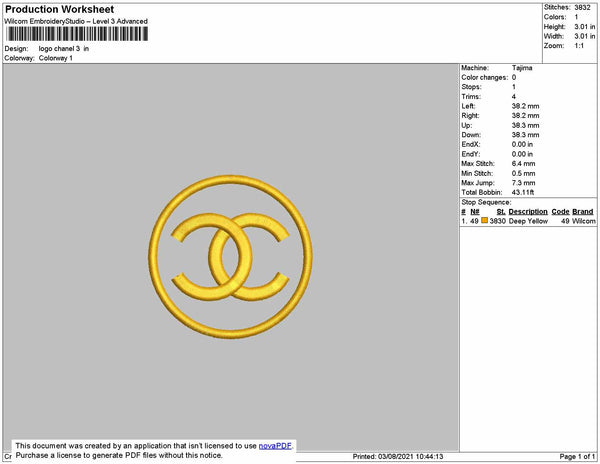Click the 'Stop Sequence:' heading
This screenshot has height=464, width=600.
click(x=486, y=202)
